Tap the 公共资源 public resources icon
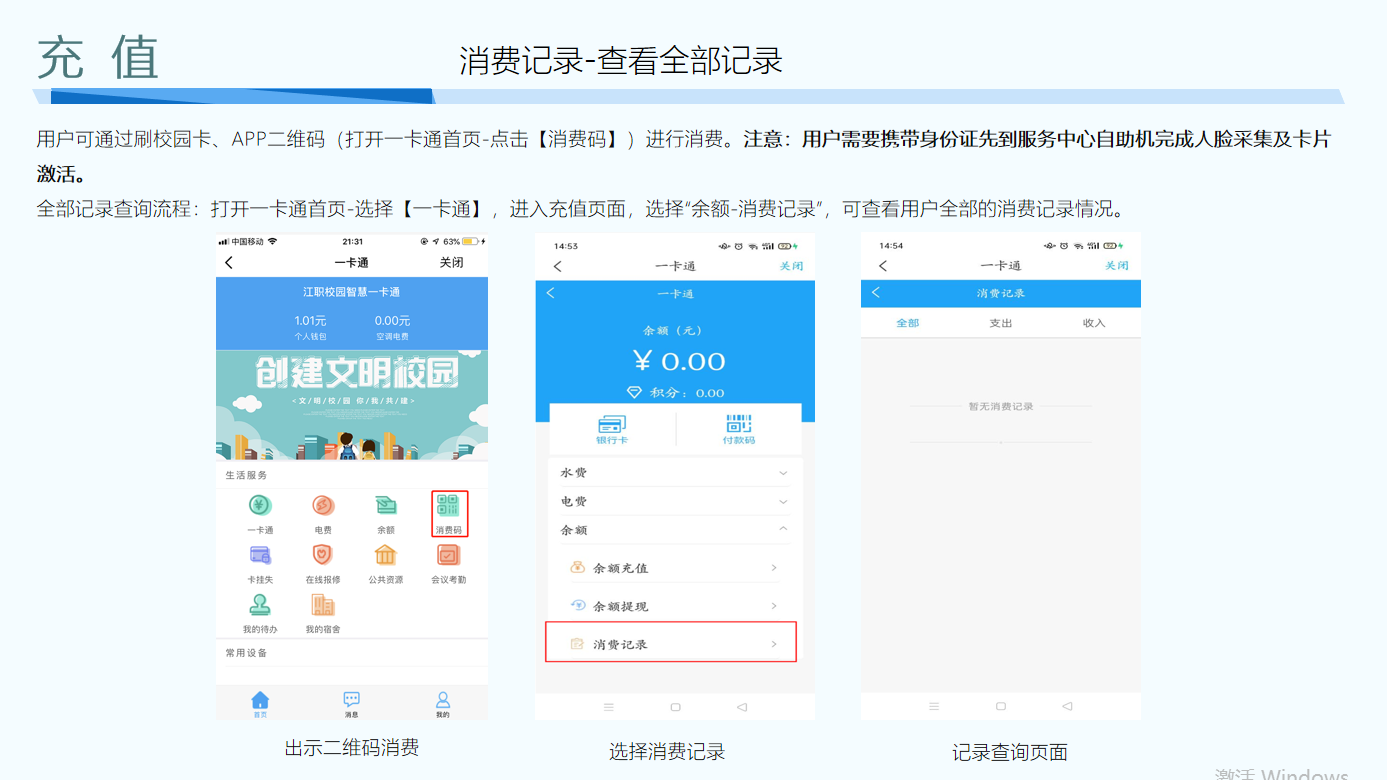This screenshot has width=1387, height=780. click(385, 556)
